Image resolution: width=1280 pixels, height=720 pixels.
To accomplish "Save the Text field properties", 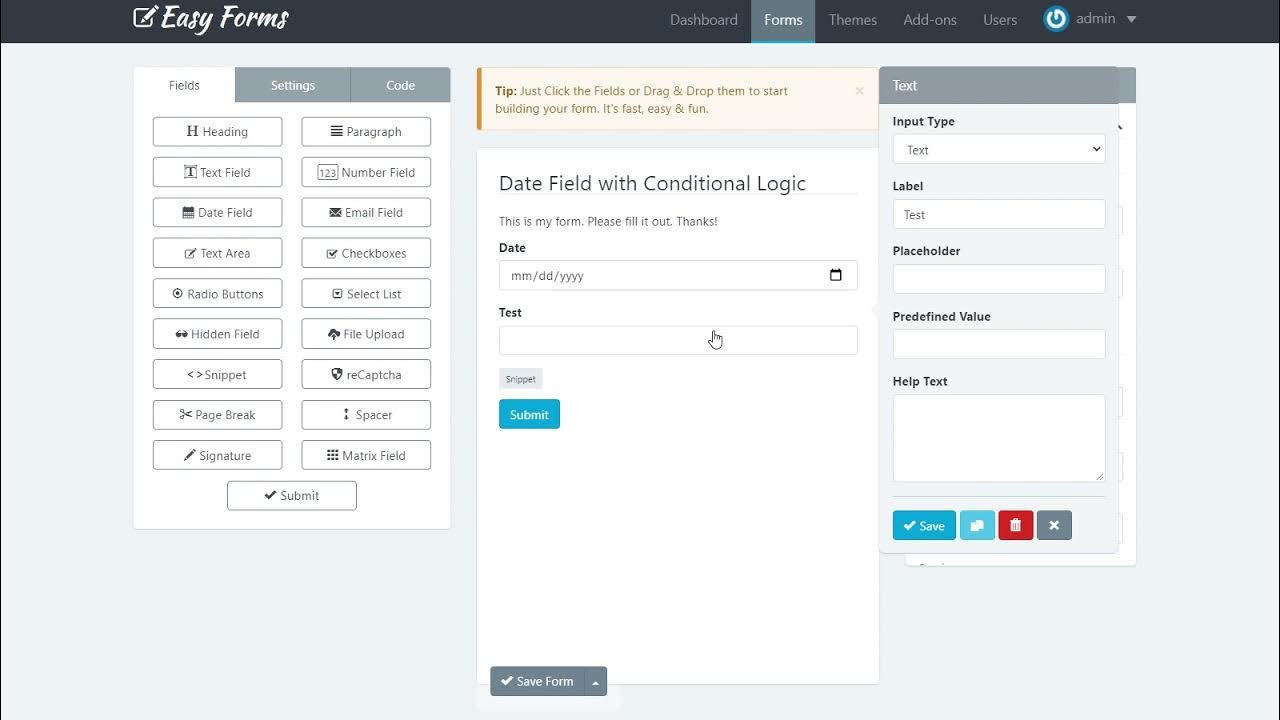I will [x=923, y=526].
